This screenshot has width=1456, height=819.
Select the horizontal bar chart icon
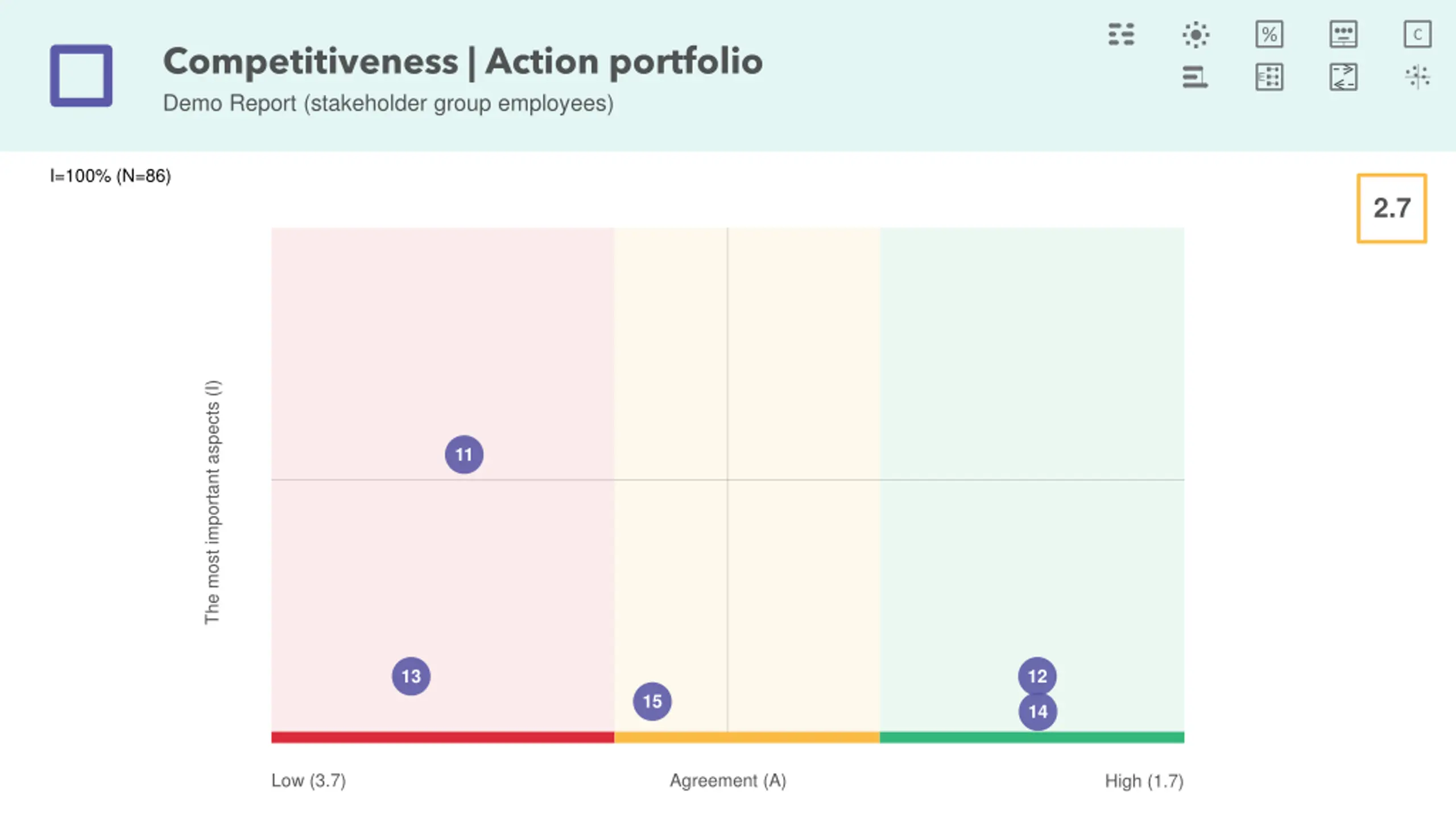click(1195, 77)
